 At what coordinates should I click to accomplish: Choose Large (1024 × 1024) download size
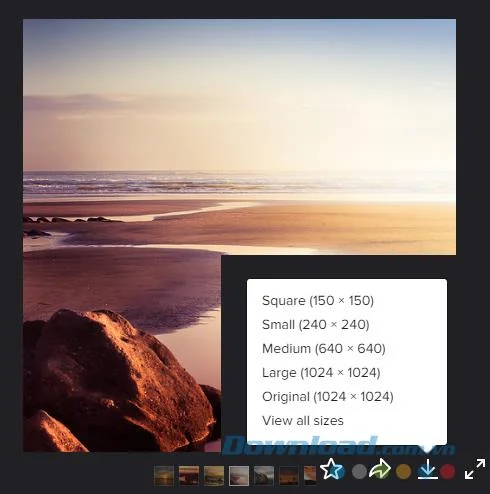click(x=321, y=373)
